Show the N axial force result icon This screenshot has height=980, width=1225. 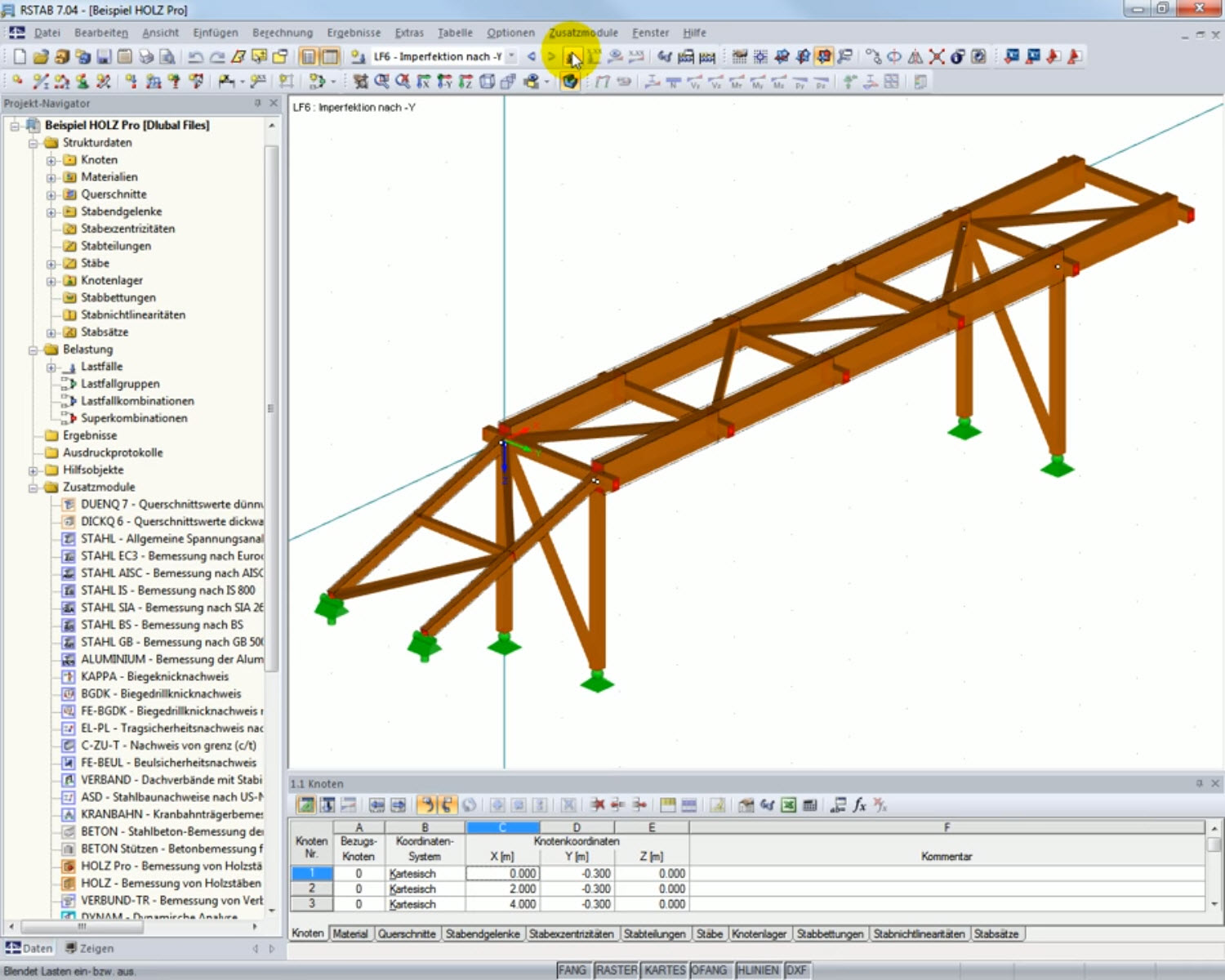(x=674, y=82)
